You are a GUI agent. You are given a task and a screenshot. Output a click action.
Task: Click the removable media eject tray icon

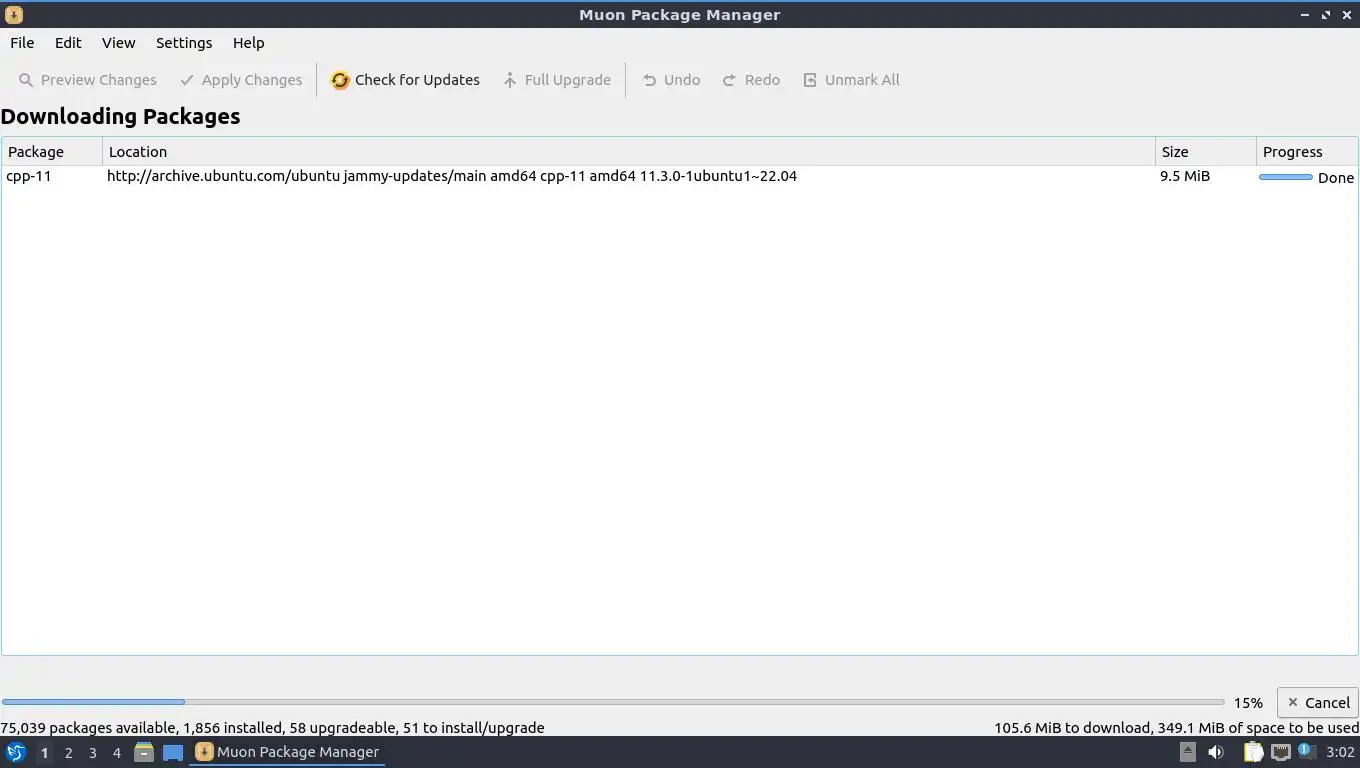coord(1187,752)
